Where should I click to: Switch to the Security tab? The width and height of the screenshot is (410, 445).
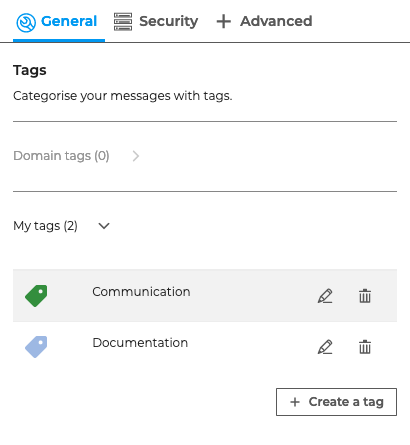pos(156,22)
